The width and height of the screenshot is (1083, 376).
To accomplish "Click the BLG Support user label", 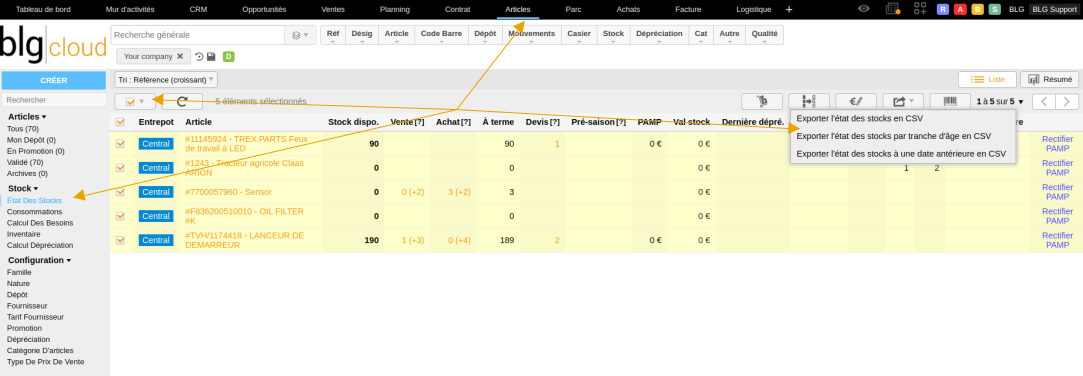I will [1054, 9].
